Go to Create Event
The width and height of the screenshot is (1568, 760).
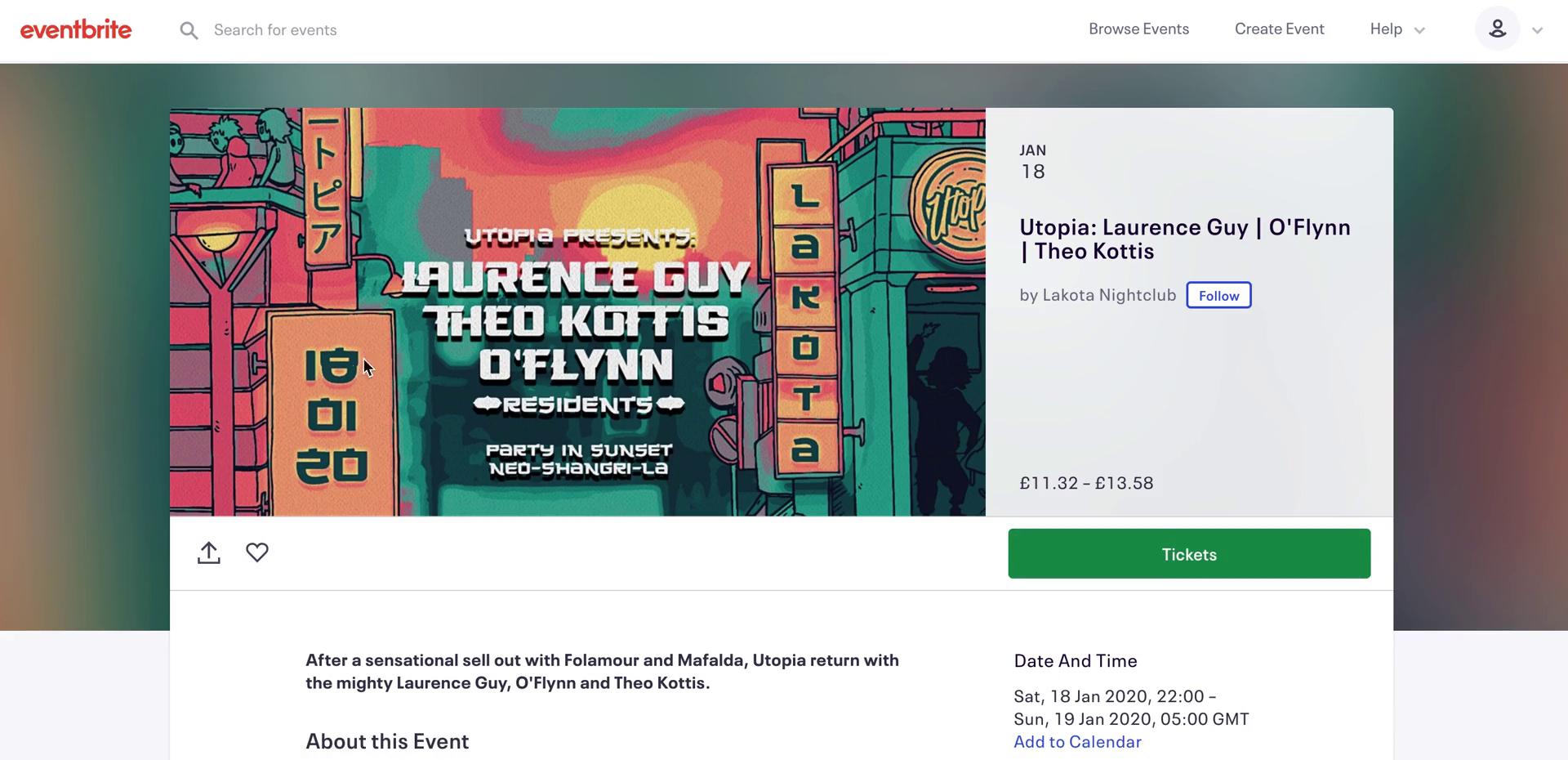coord(1279,29)
